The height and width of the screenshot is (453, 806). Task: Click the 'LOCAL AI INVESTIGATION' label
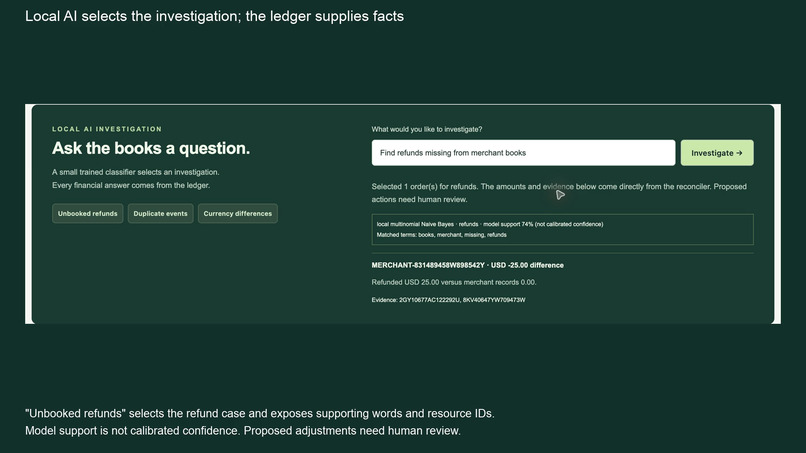click(x=107, y=129)
